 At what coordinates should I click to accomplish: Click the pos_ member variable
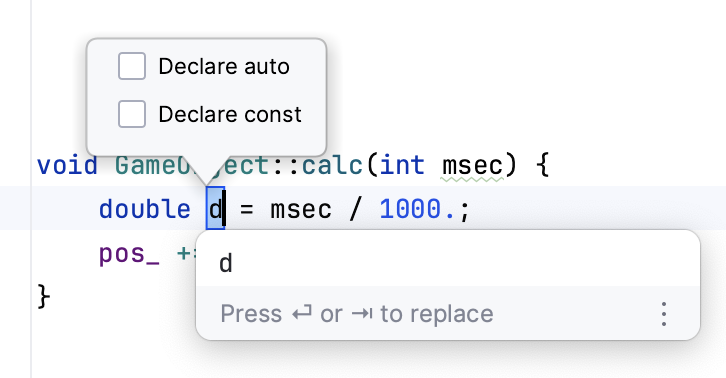click(x=129, y=254)
